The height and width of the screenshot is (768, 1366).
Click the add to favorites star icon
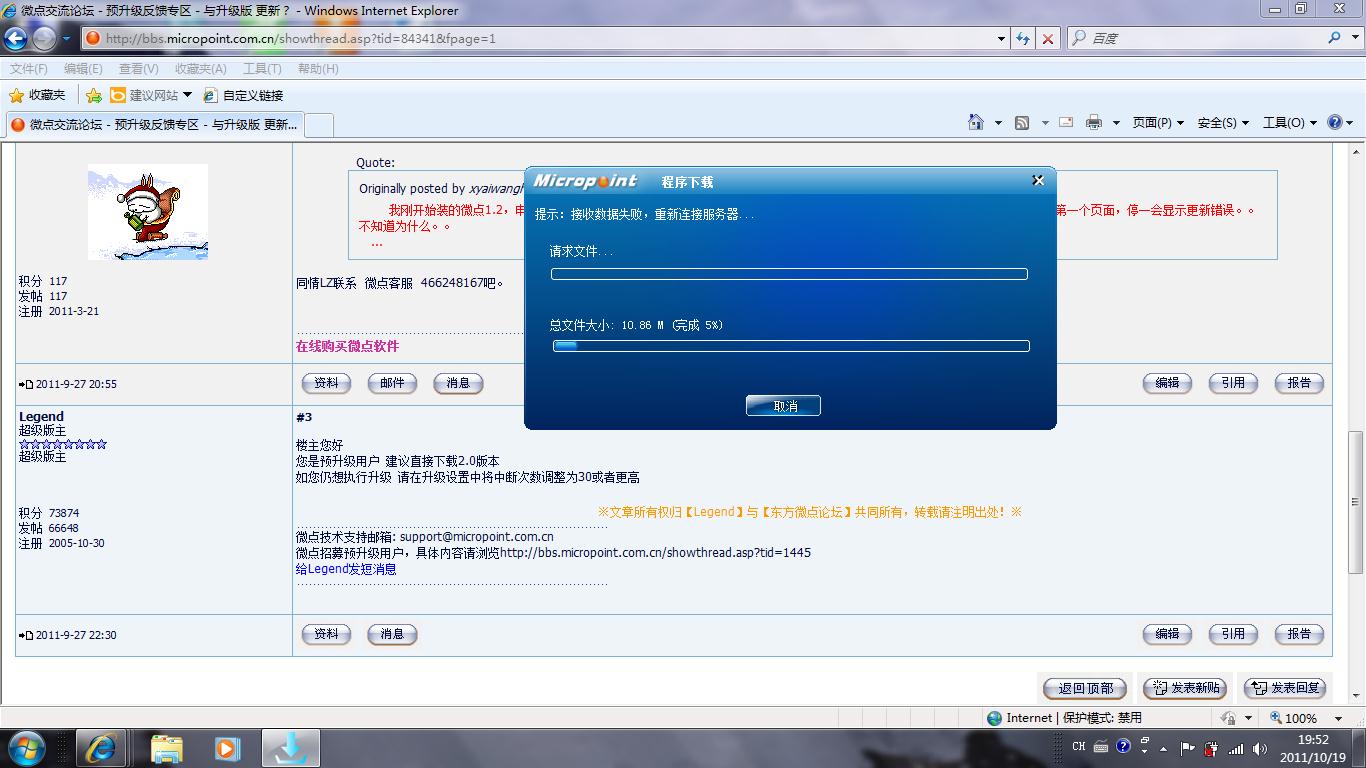[93, 95]
